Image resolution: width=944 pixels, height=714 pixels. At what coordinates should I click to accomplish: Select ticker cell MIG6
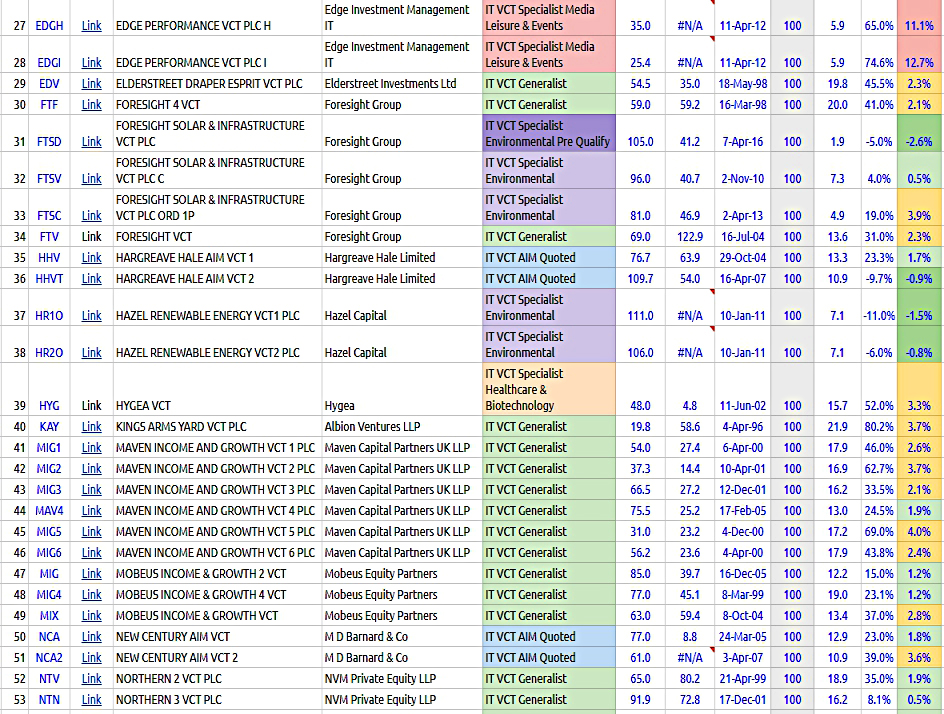pos(49,553)
